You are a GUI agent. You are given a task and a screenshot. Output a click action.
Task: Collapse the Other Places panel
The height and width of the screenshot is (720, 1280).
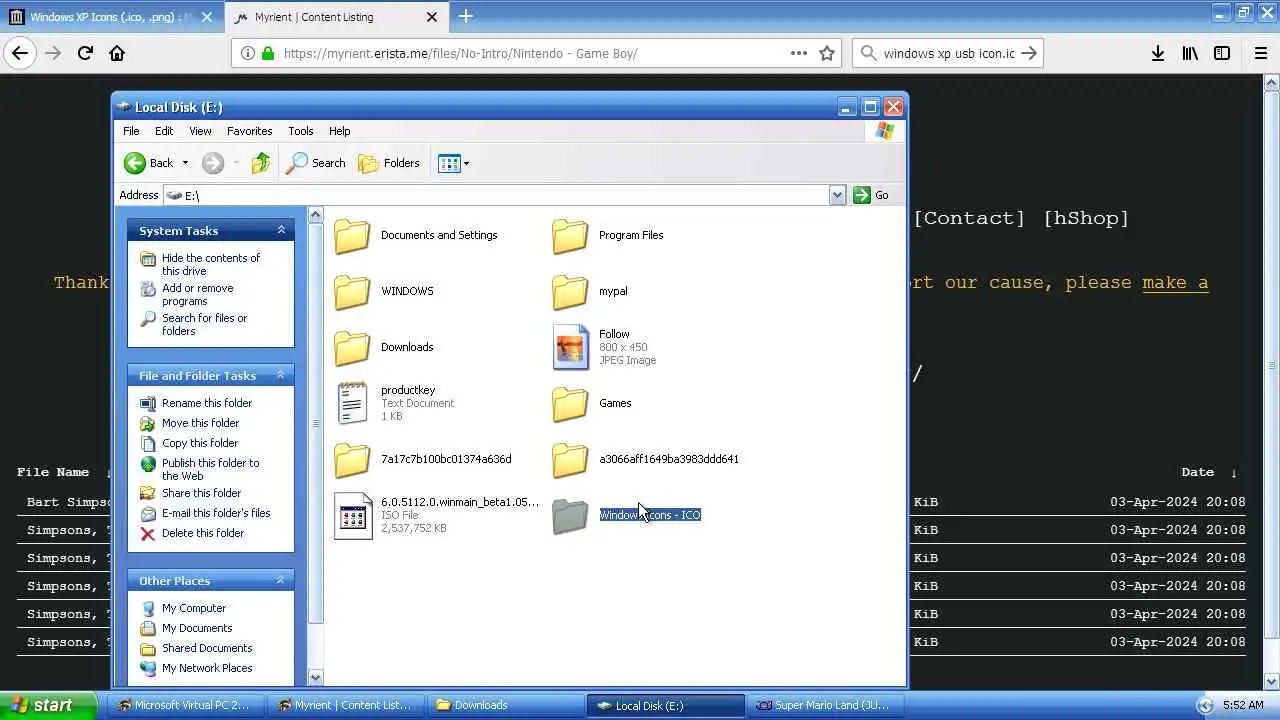(x=281, y=580)
